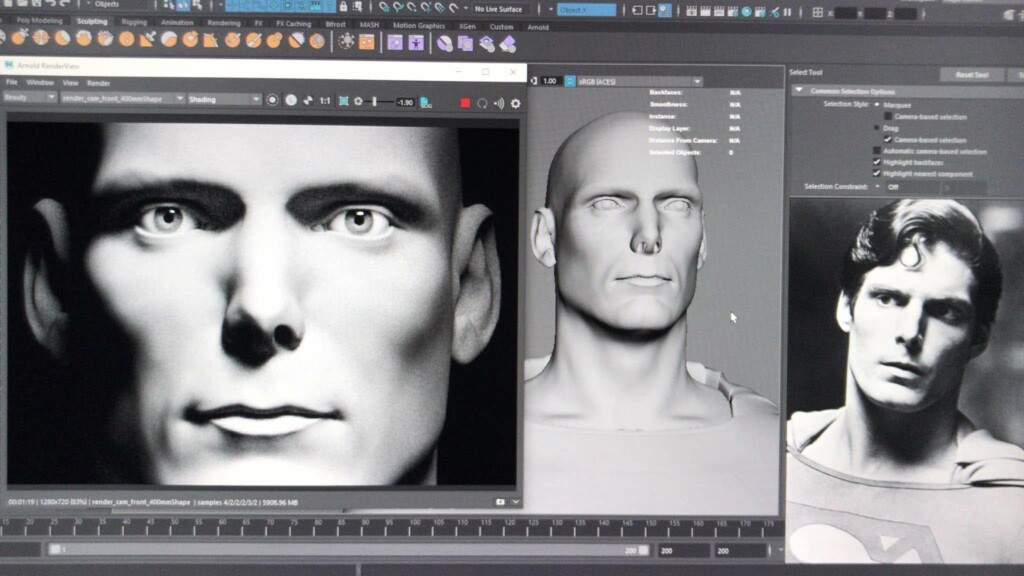Screen dimensions: 1024x576
Task: Click the refresh render icon in RenderView
Action: (482, 103)
